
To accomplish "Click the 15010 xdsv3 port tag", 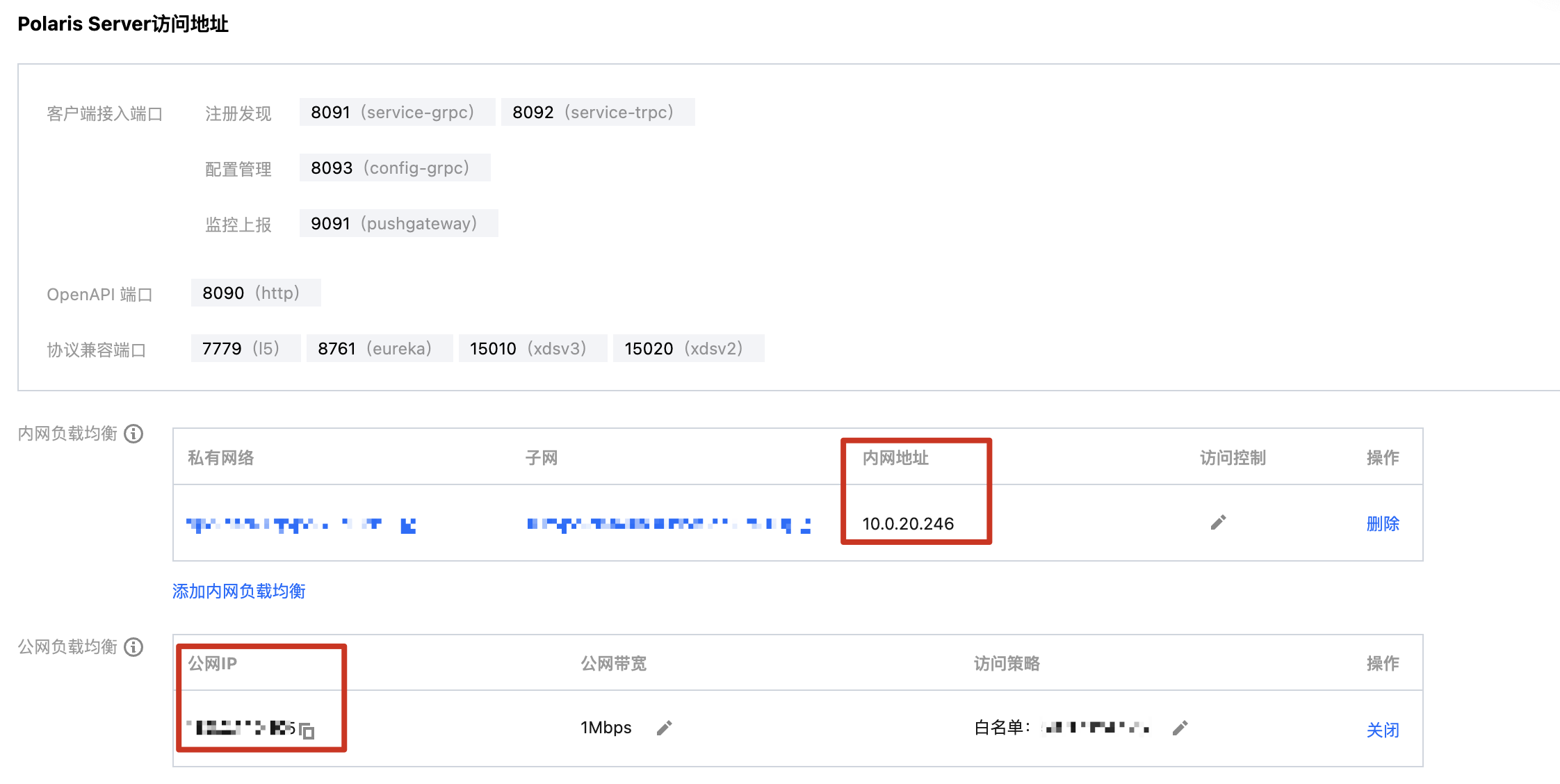I will (x=532, y=349).
